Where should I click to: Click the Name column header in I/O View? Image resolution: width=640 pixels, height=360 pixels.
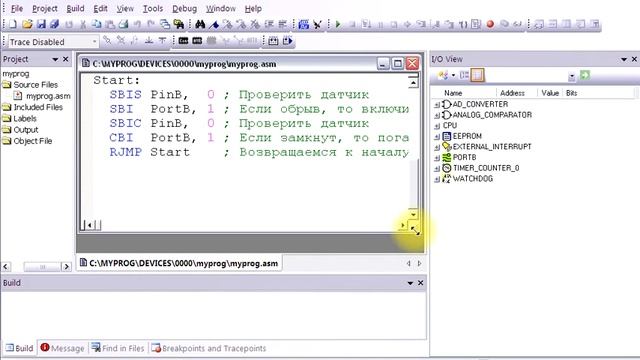pos(453,93)
